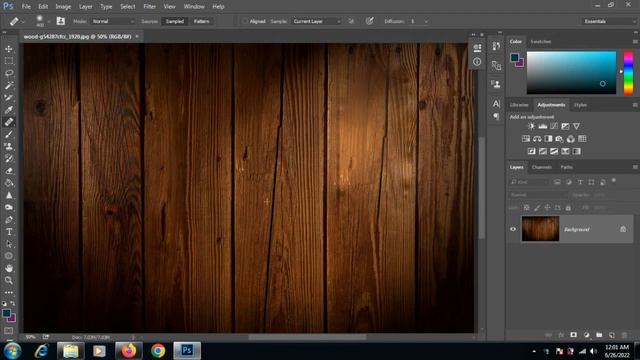
Task: Toggle Quick Mask mode icon
Action: pyautogui.click(x=9, y=331)
